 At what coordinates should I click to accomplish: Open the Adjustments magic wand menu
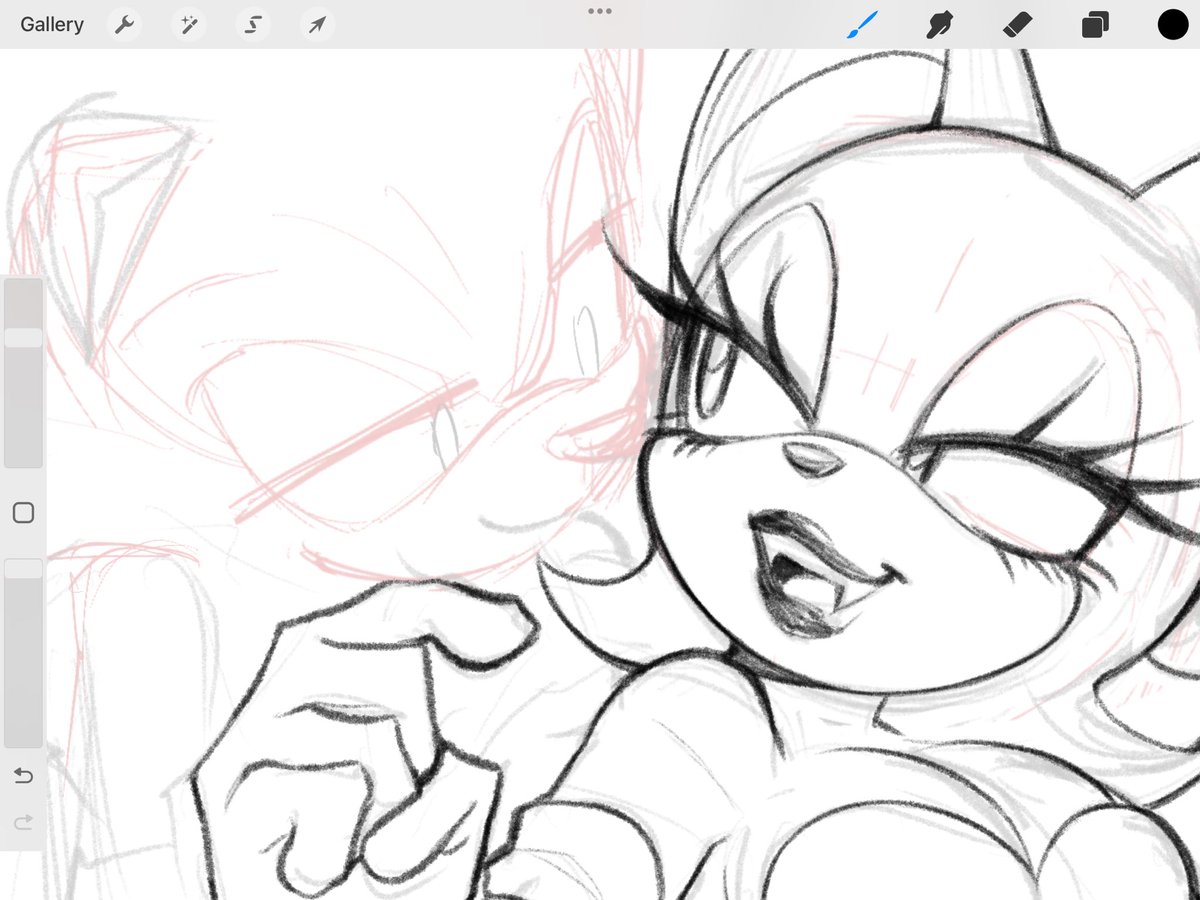click(x=188, y=24)
